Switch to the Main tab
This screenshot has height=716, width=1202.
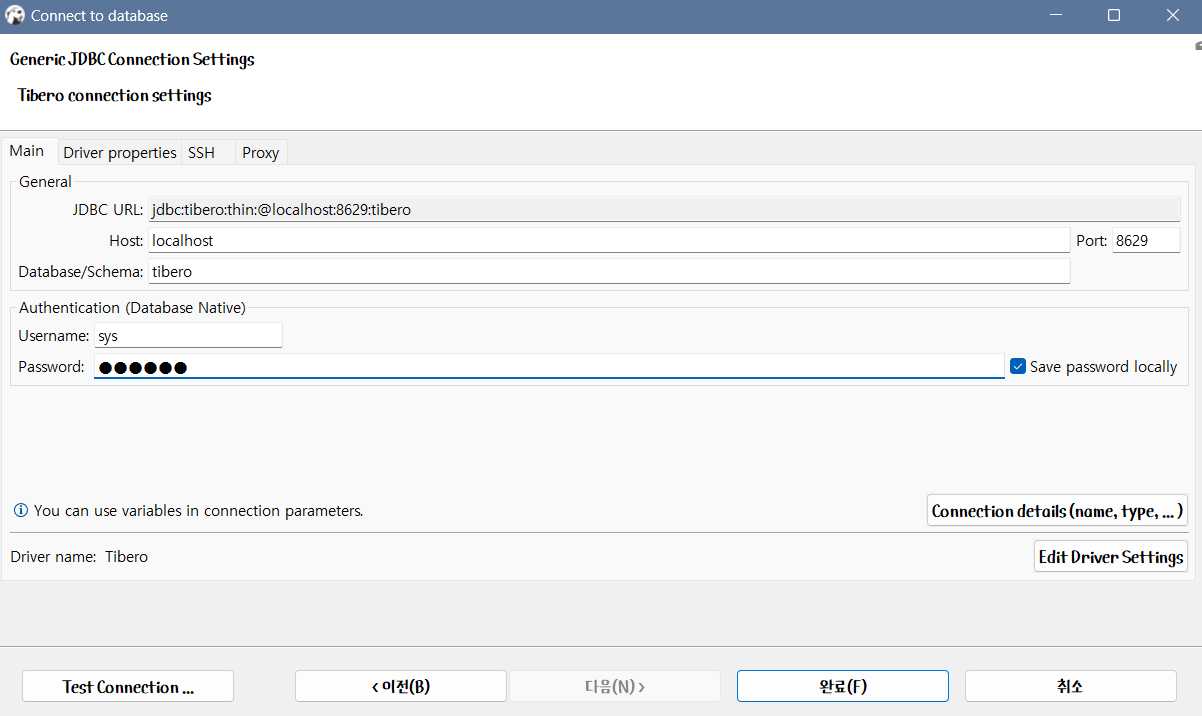[x=28, y=151]
